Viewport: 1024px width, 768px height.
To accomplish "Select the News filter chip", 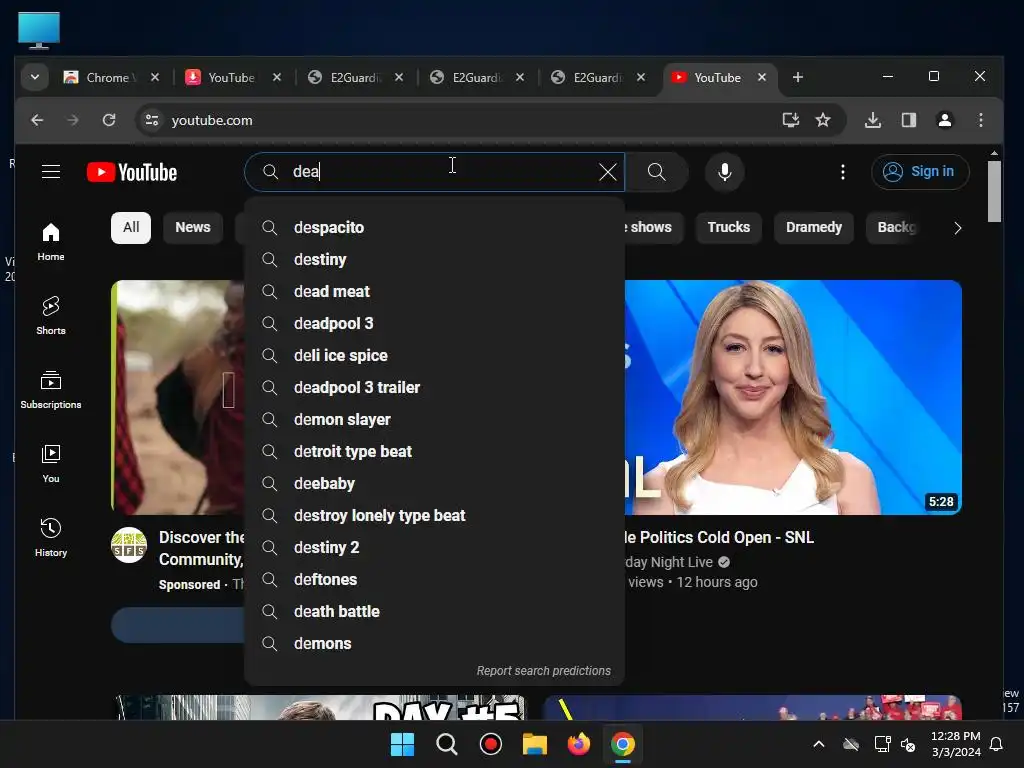I will point(193,227).
